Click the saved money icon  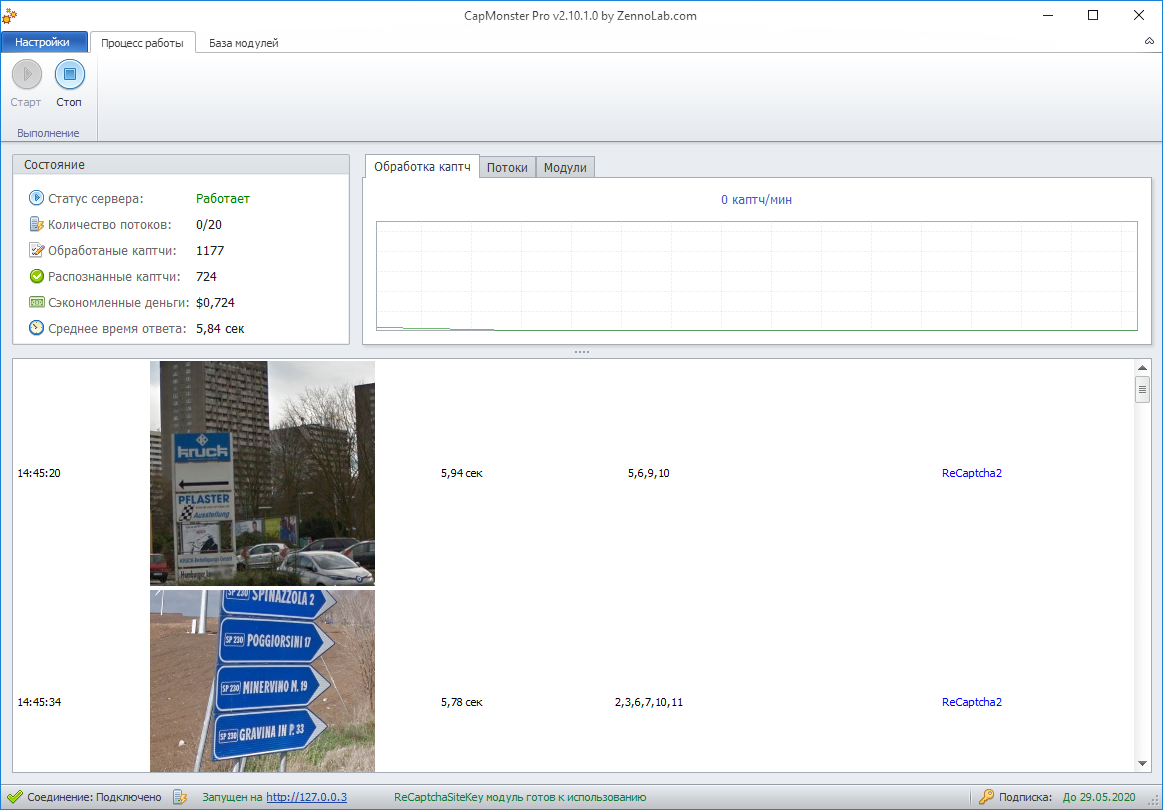[x=37, y=302]
